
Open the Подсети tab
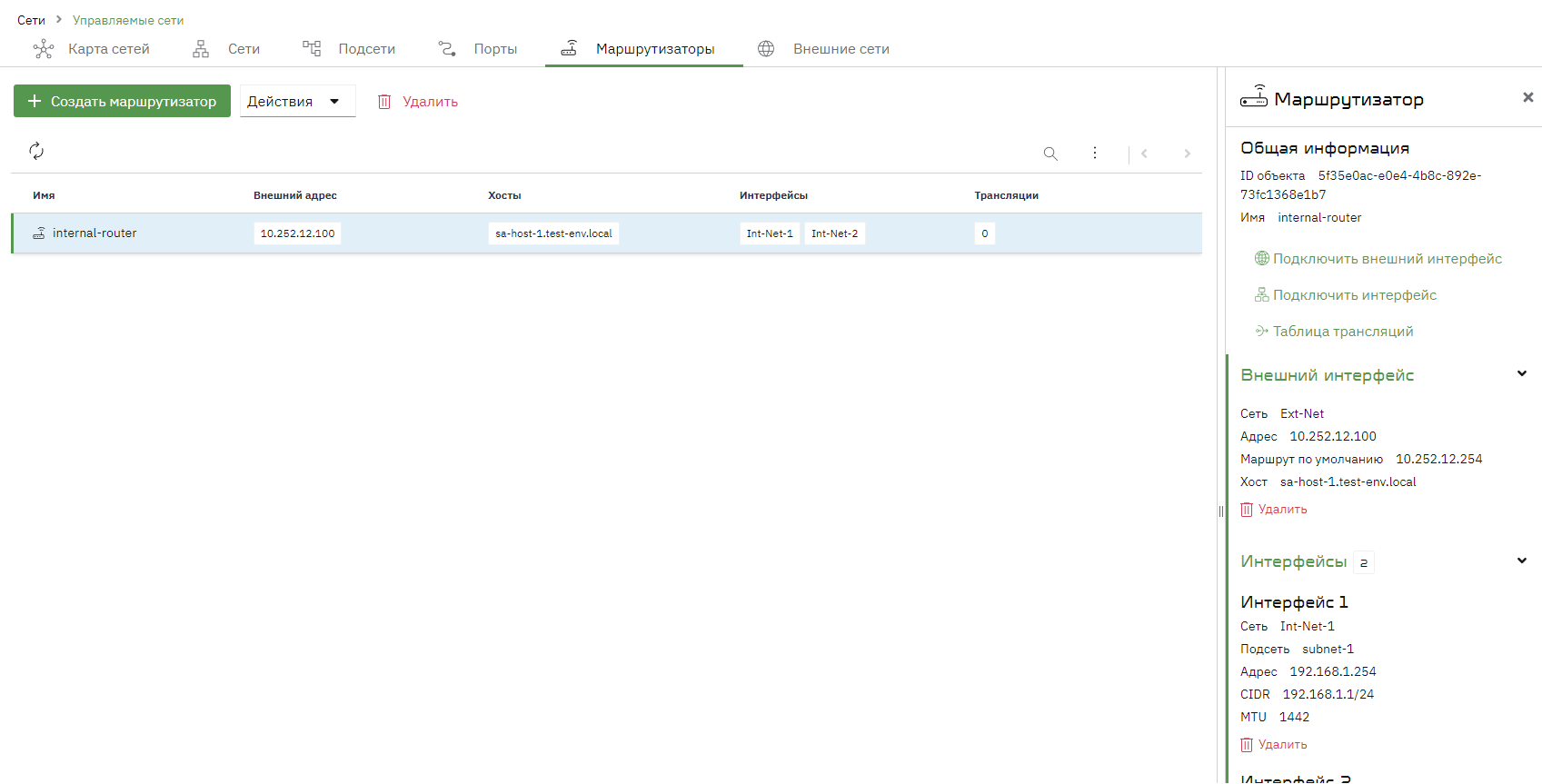point(349,49)
